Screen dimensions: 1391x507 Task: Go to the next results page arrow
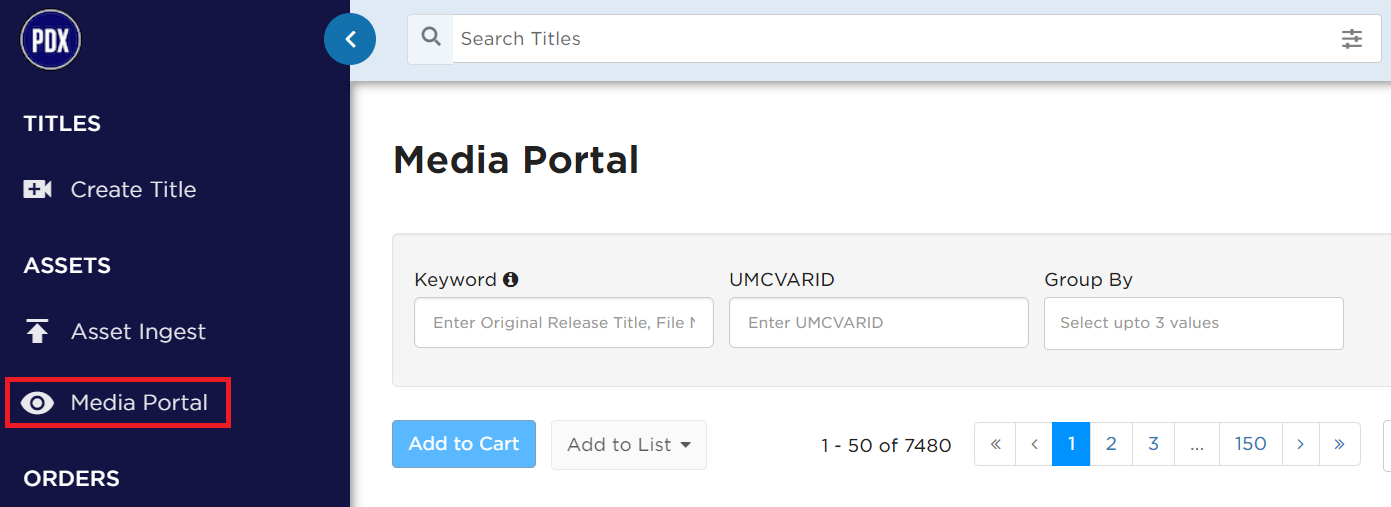(x=1300, y=443)
